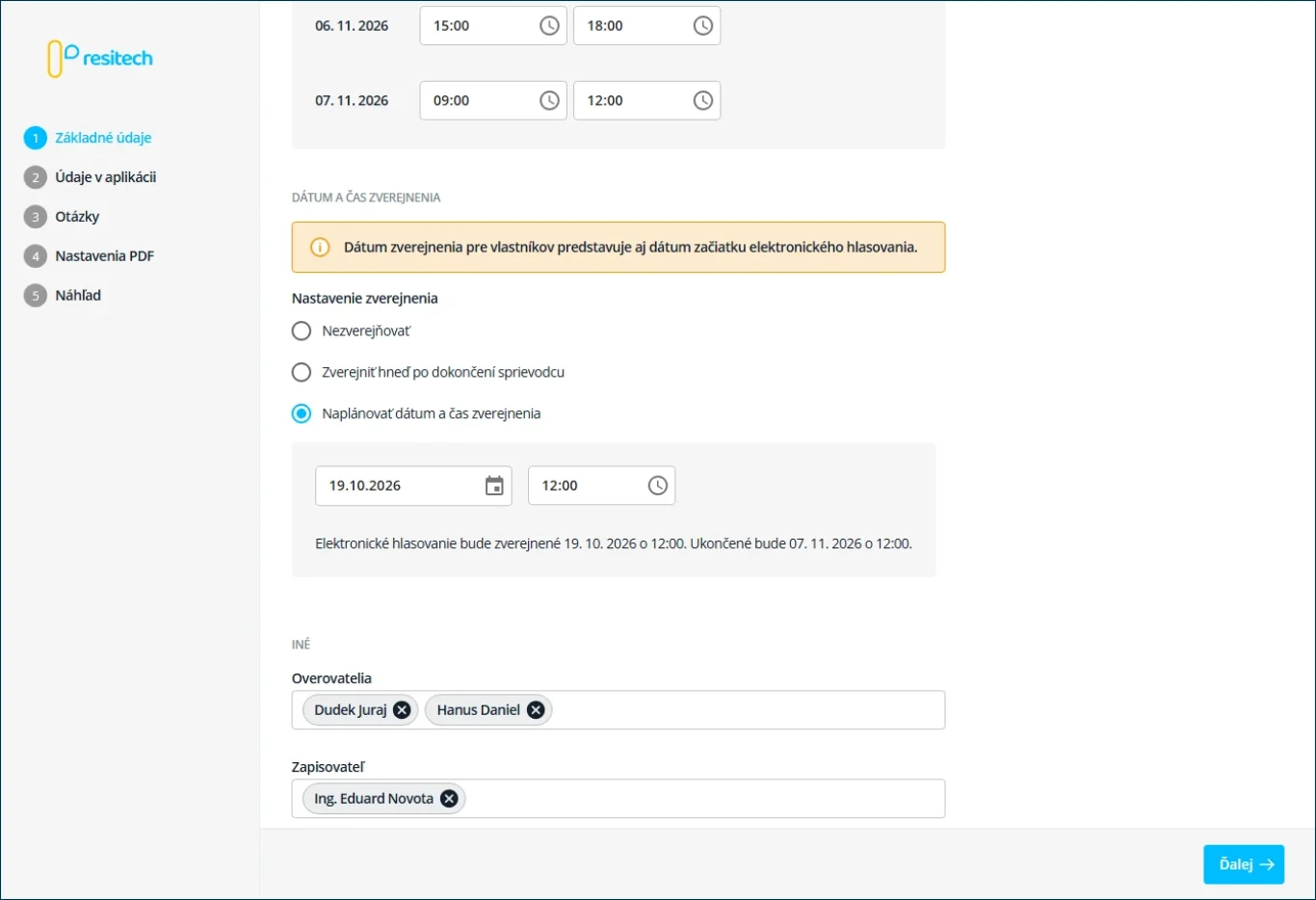Click the 15:00 time input field
This screenshot has width=1316, height=900.
coord(493,26)
